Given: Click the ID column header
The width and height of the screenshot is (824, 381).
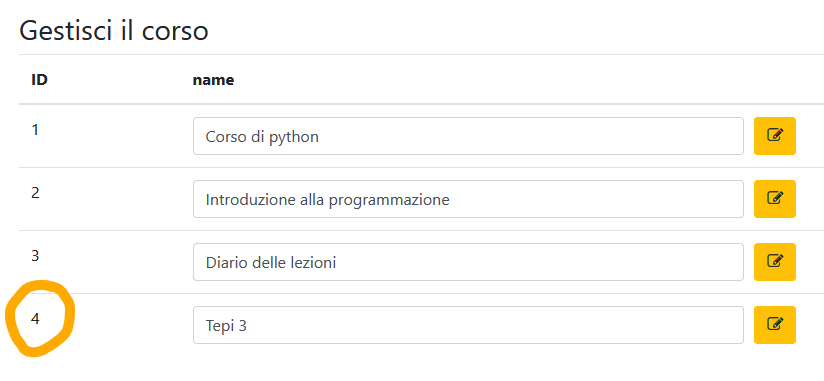Looking at the screenshot, I should (x=39, y=80).
